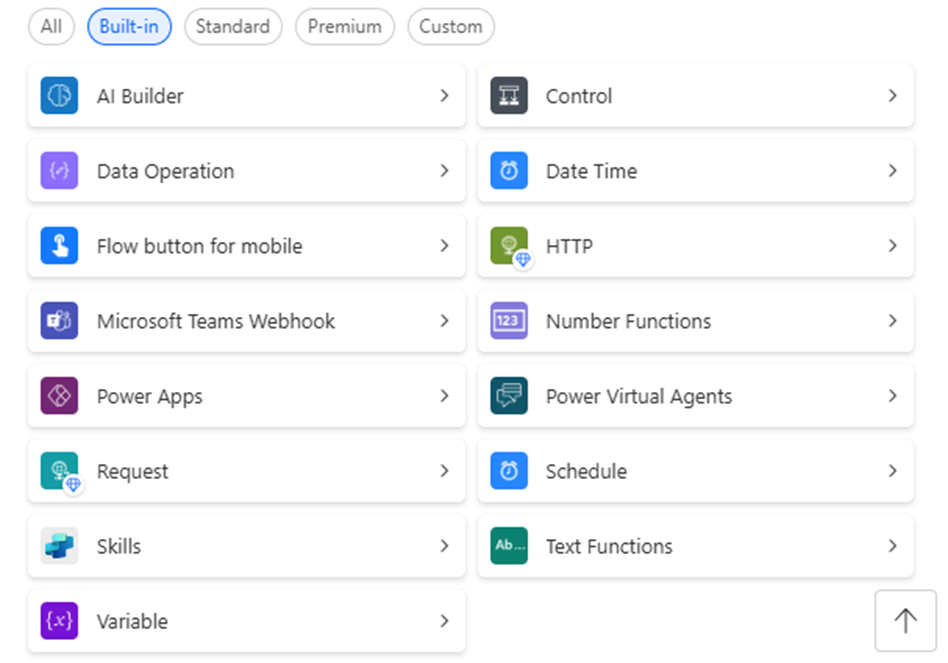Open the AI Builder label
Image resolution: width=948 pixels, height=663 pixels.
point(140,96)
